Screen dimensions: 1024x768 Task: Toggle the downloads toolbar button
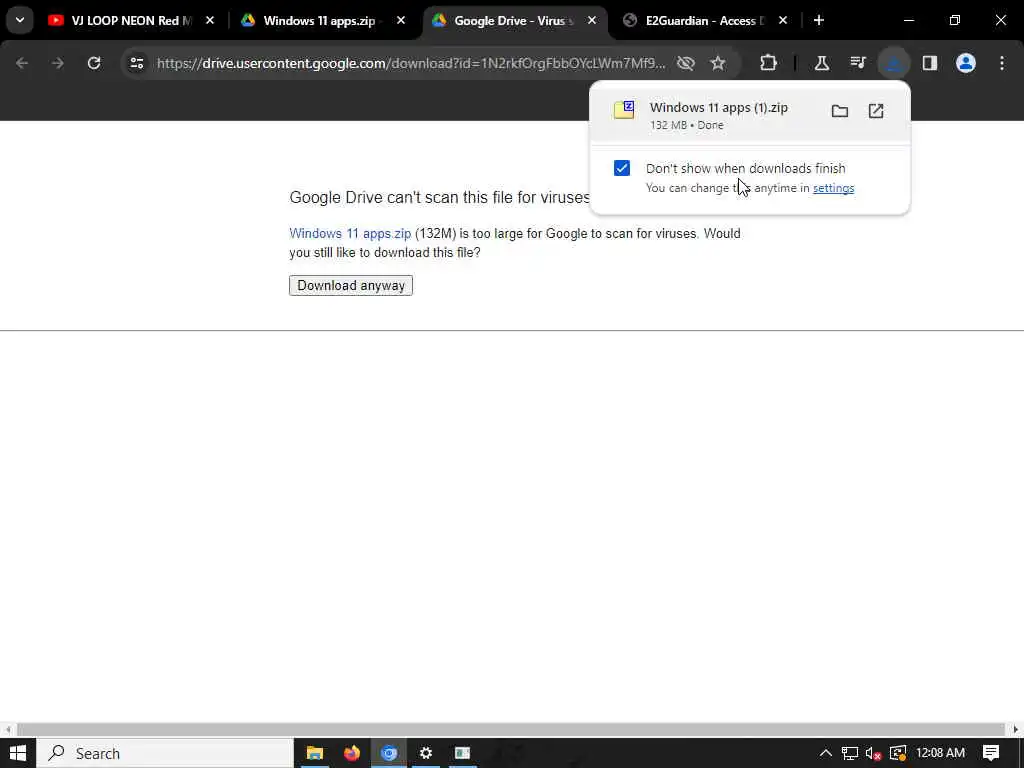coord(893,63)
